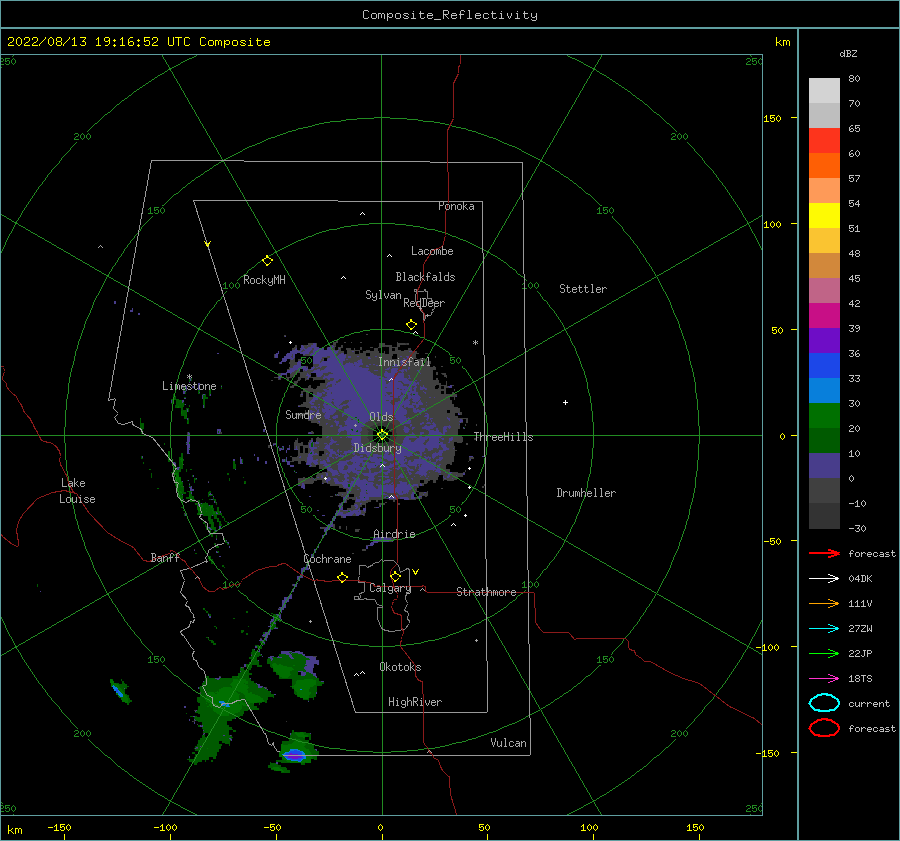
Task: Click the Okotoks label
Action: point(400,667)
